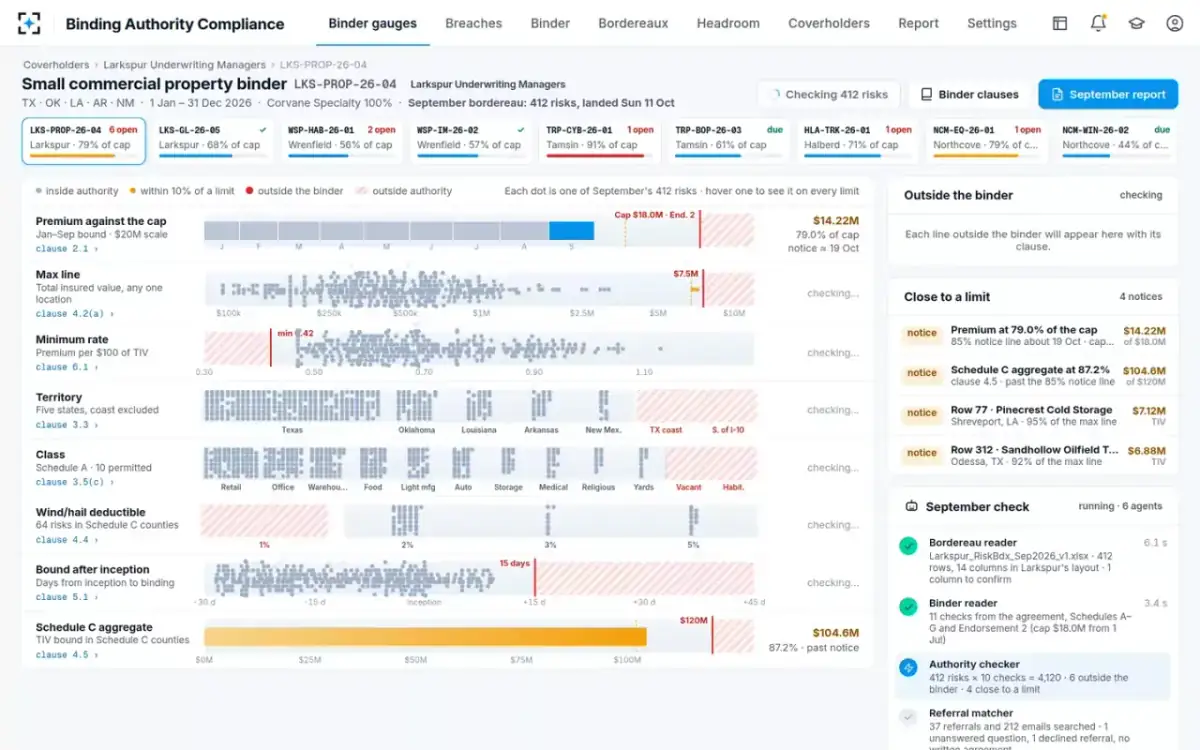Screen dimensions: 1200x750
Task: Open the layout panel icon in header
Action: [1060, 23]
